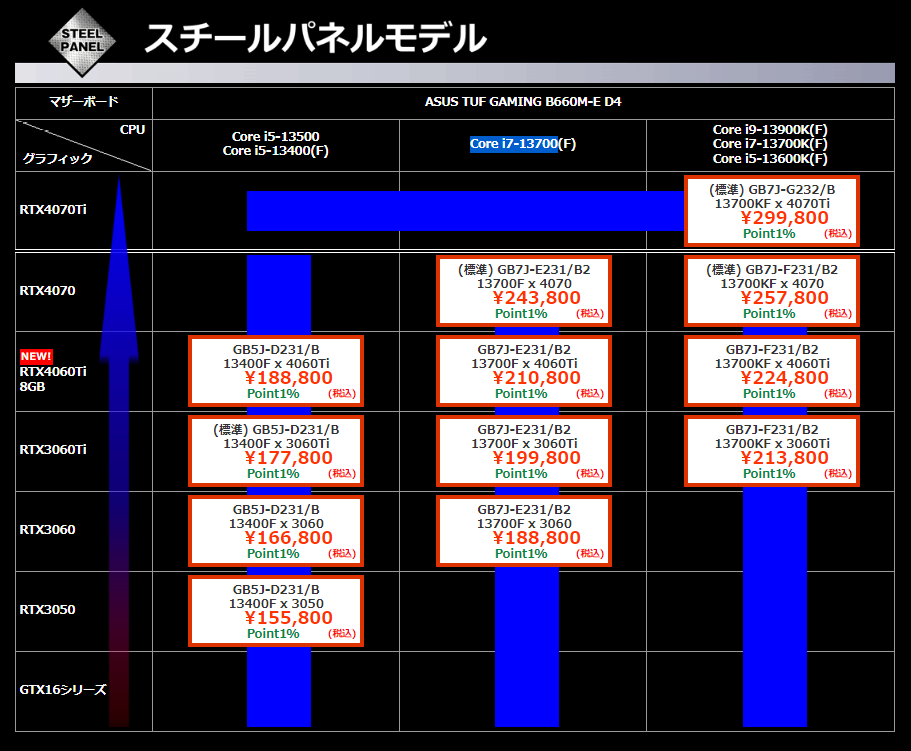This screenshot has width=911, height=751.
Task: Click the Core i5-13600K(F) header text
Action: [x=770, y=159]
